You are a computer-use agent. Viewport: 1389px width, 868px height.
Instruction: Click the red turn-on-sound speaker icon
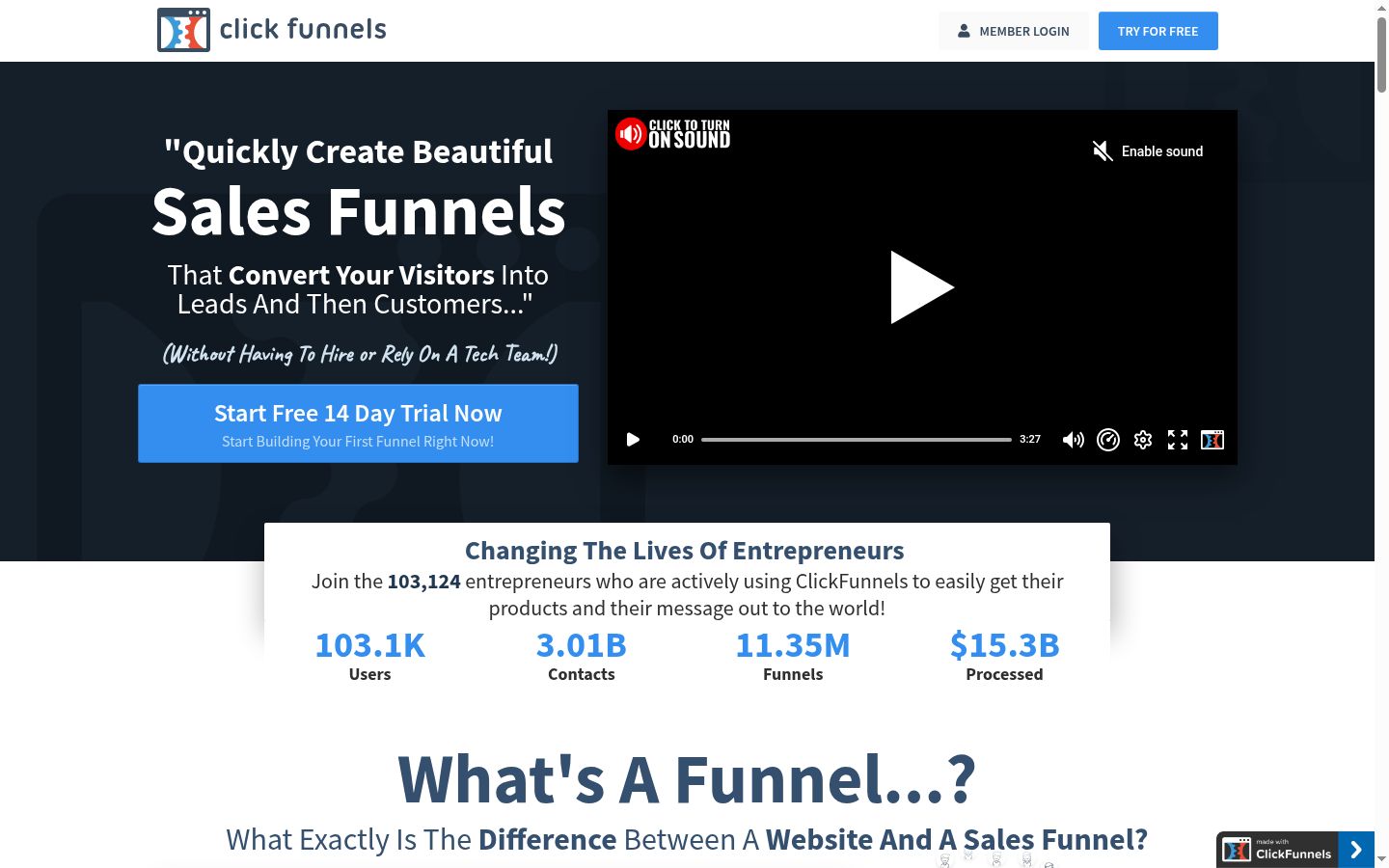click(x=631, y=134)
